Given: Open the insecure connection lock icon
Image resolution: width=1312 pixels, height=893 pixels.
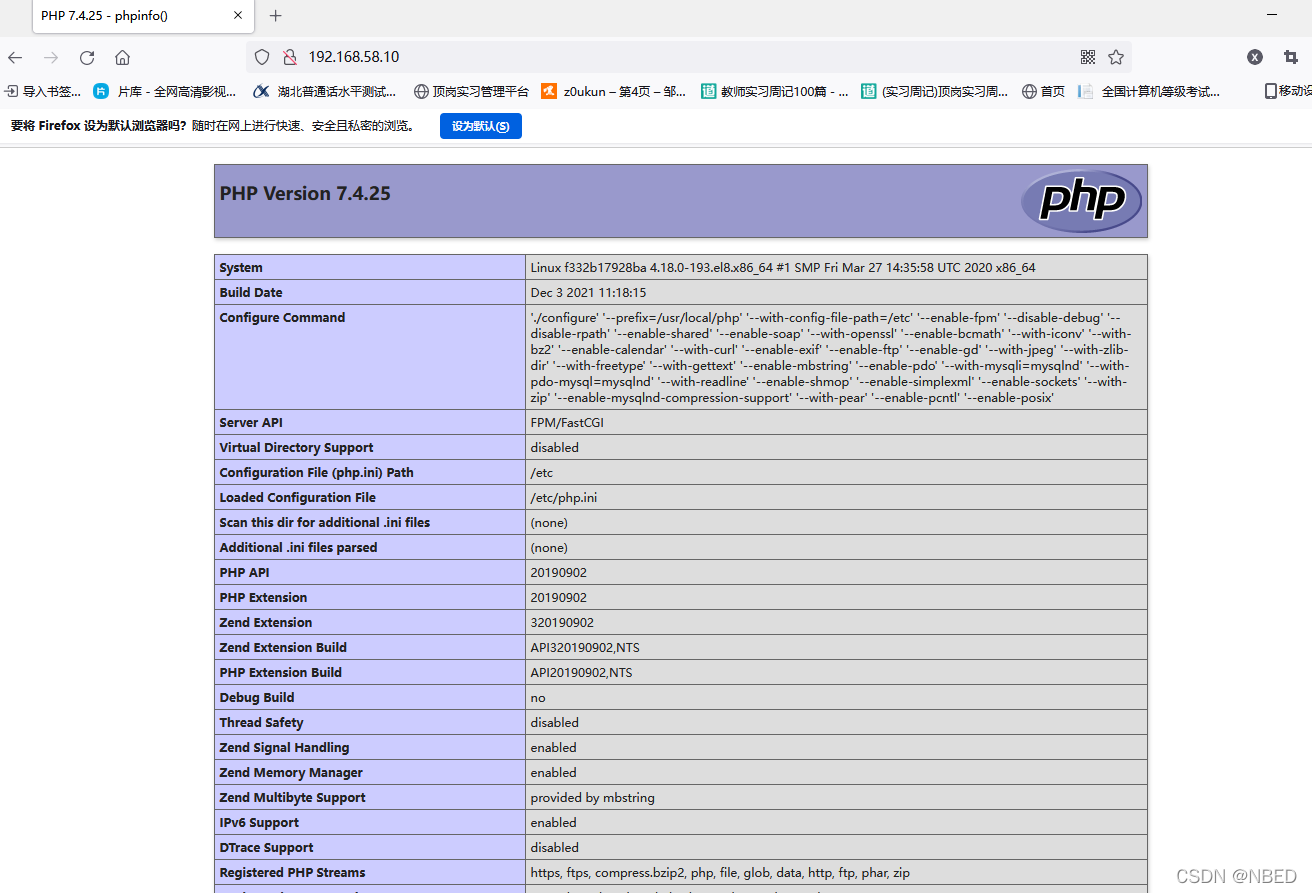Looking at the screenshot, I should (290, 57).
